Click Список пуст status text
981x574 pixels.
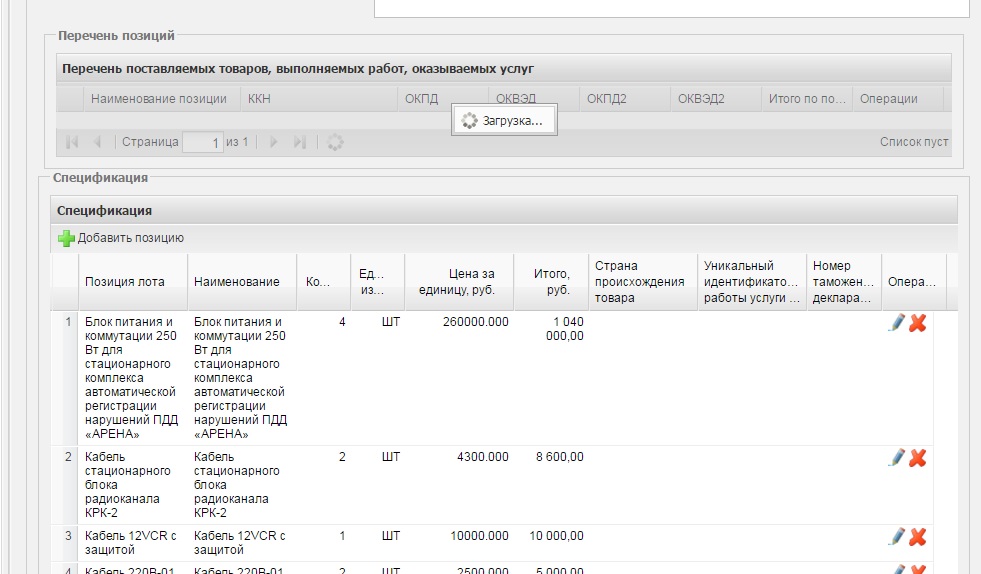[x=913, y=142]
